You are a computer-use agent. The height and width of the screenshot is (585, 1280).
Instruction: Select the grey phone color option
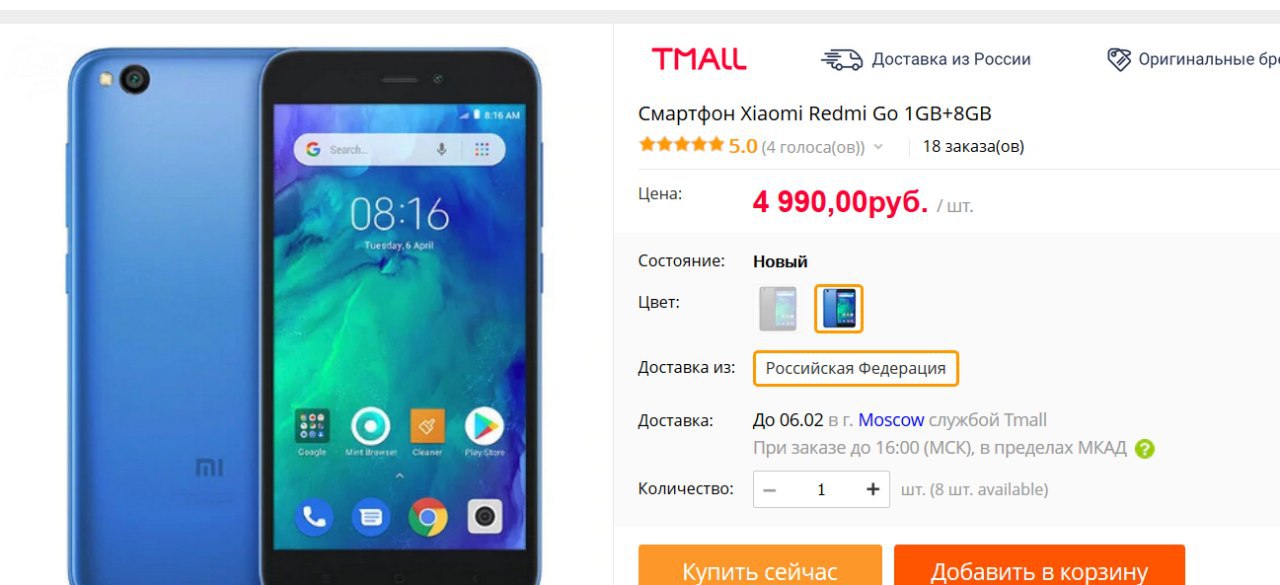click(x=778, y=309)
